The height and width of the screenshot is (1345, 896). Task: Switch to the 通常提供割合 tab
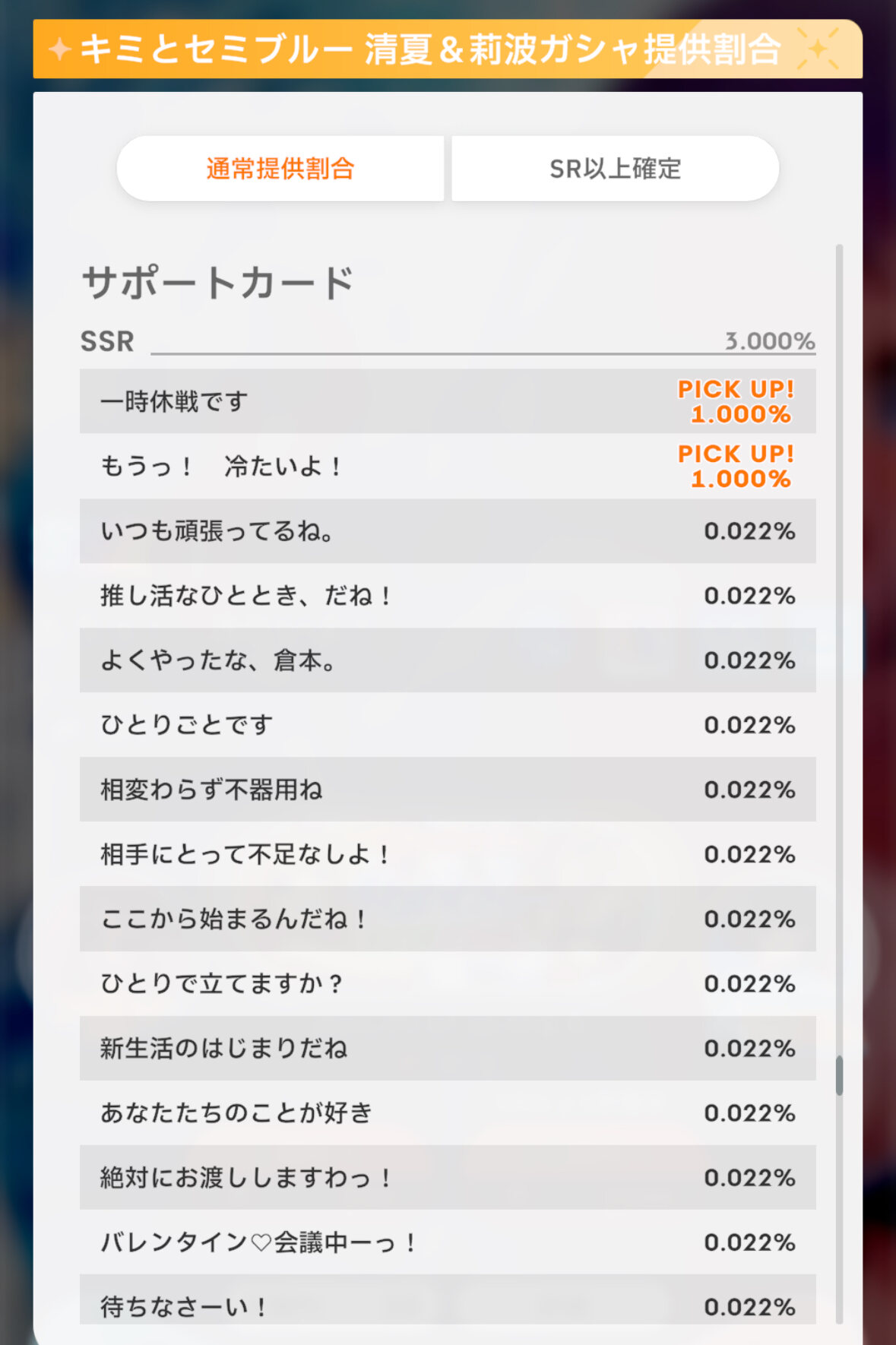tap(280, 169)
